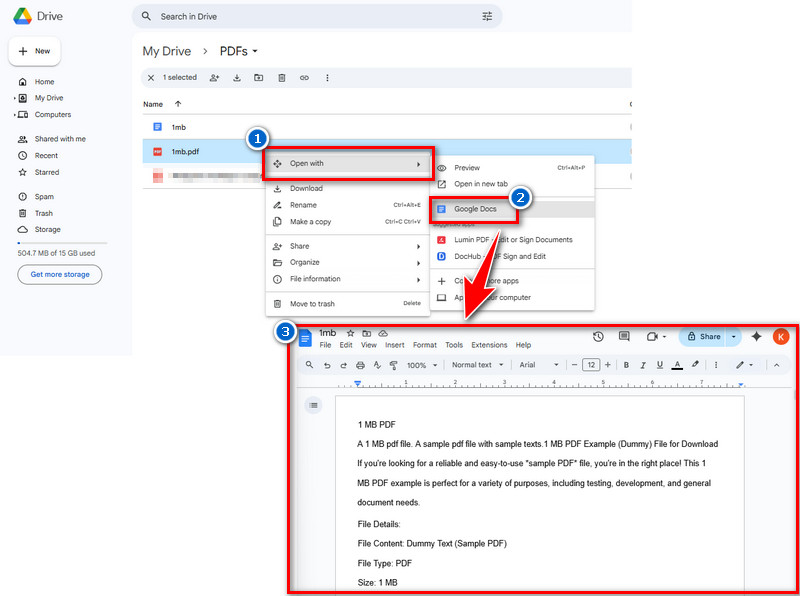Select Download in the context menu
Viewport: 800px width, 596px height.
(348, 189)
